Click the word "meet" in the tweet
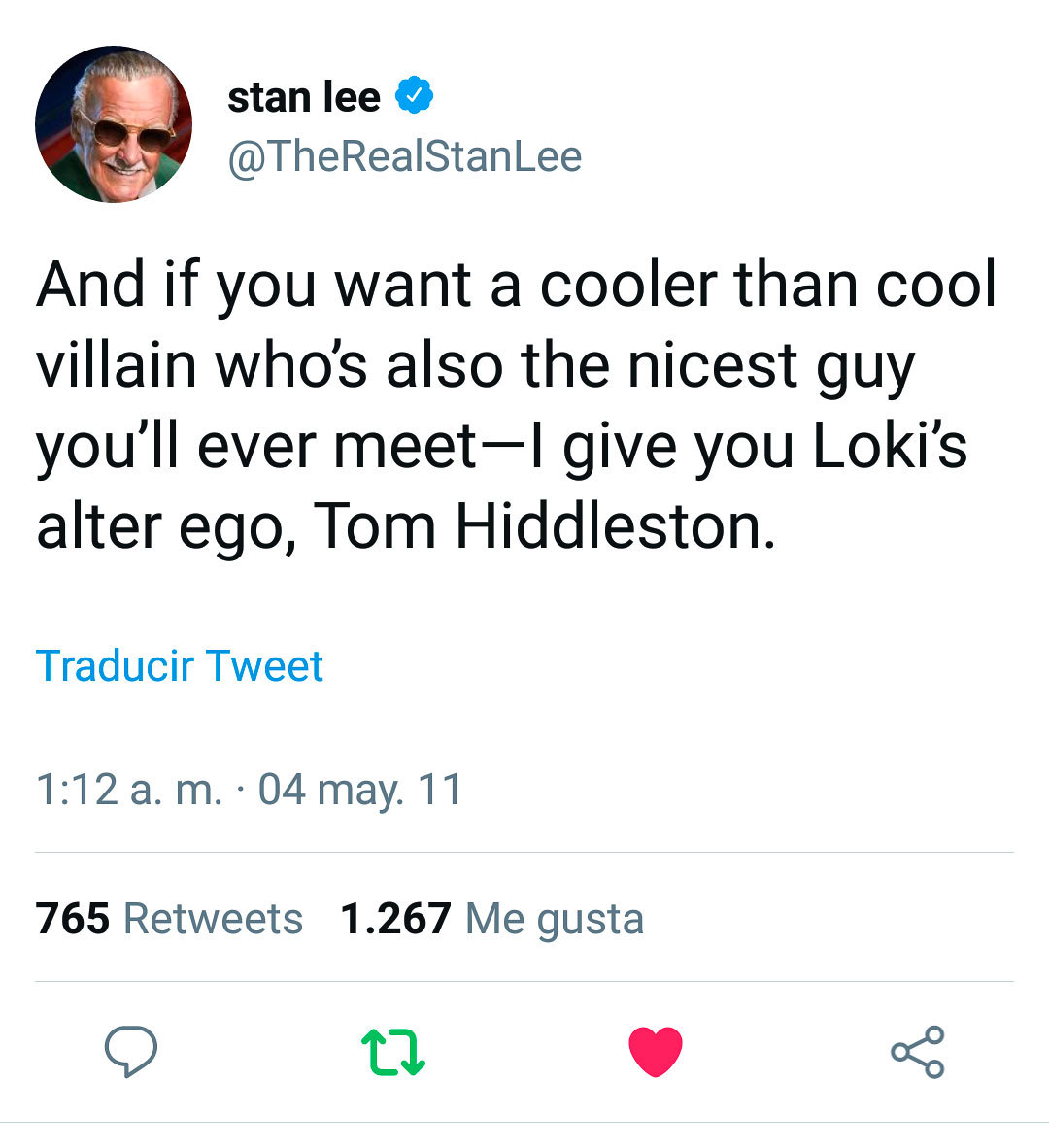This screenshot has height=1148, width=1049. 404,445
